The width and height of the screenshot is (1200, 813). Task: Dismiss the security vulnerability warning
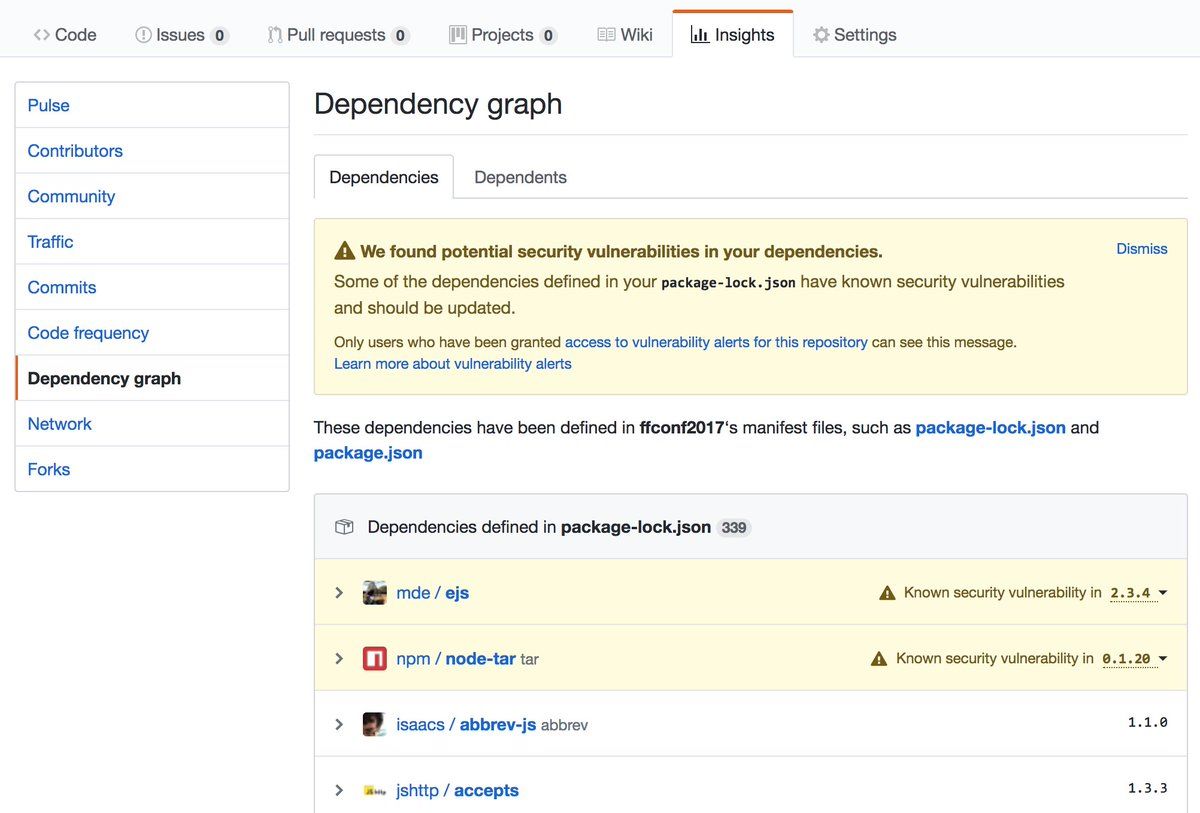pyautogui.click(x=1142, y=249)
